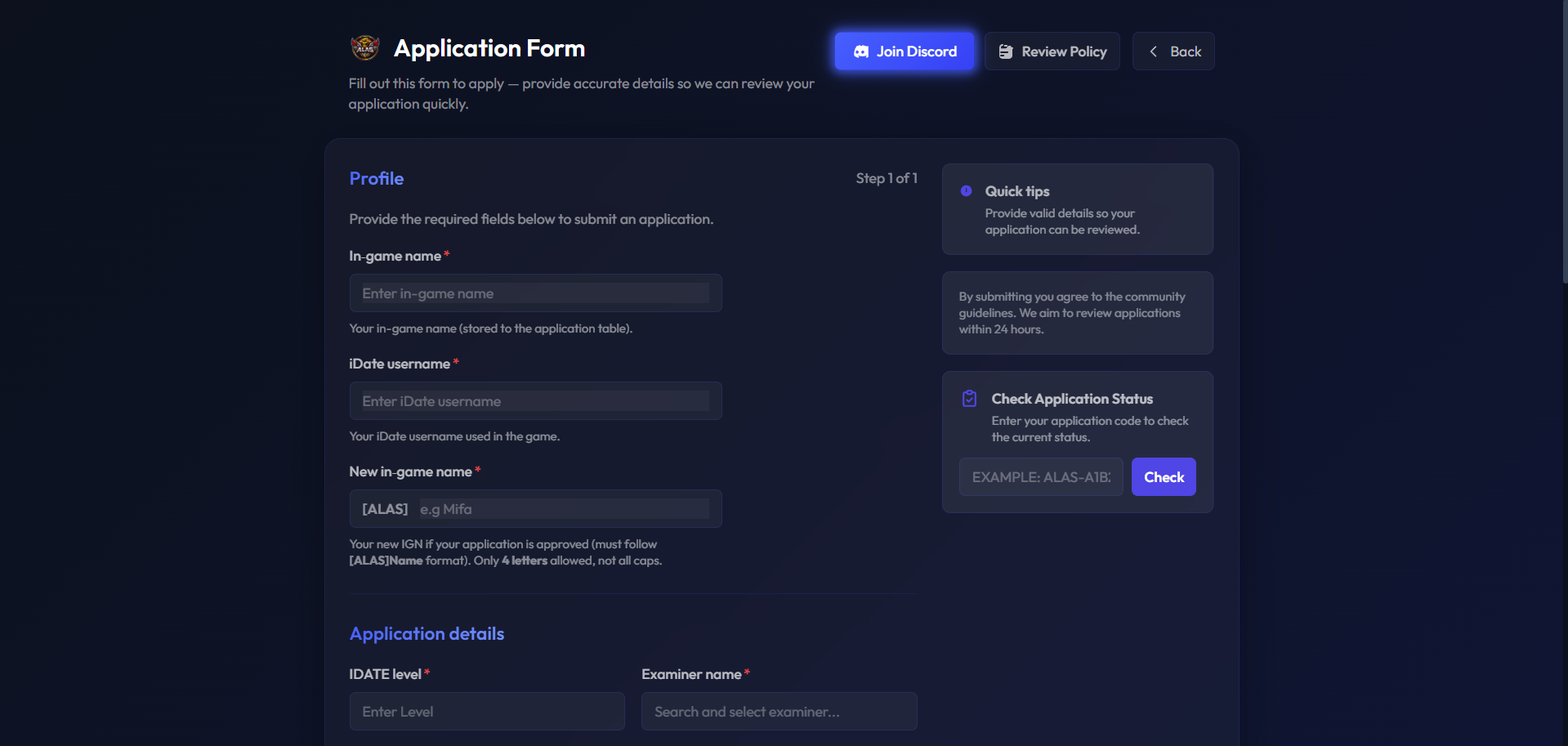Click the back chevron arrow icon
This screenshot has width=1568, height=746.
[1154, 51]
